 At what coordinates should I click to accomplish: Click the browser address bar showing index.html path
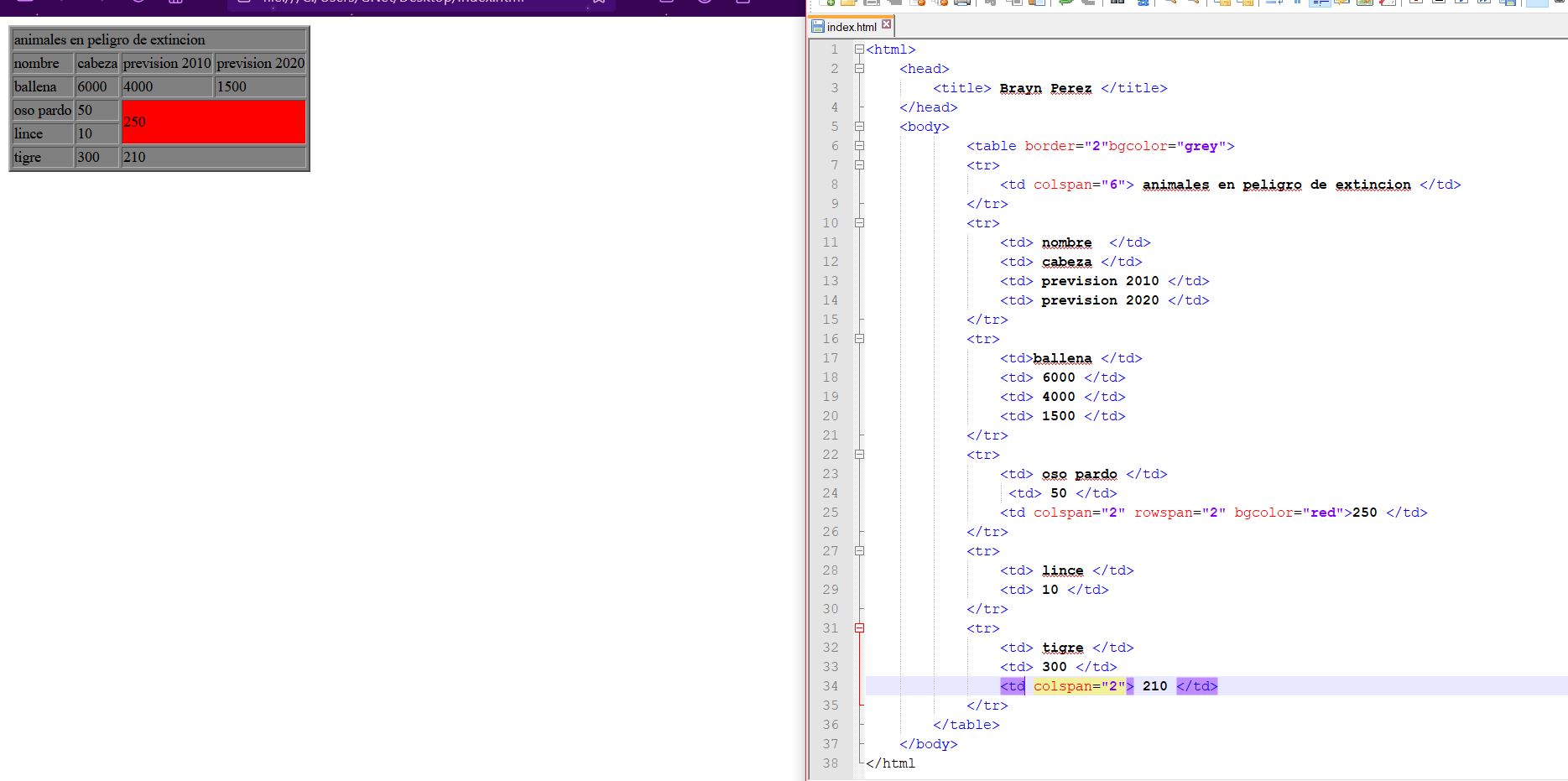pos(394,3)
